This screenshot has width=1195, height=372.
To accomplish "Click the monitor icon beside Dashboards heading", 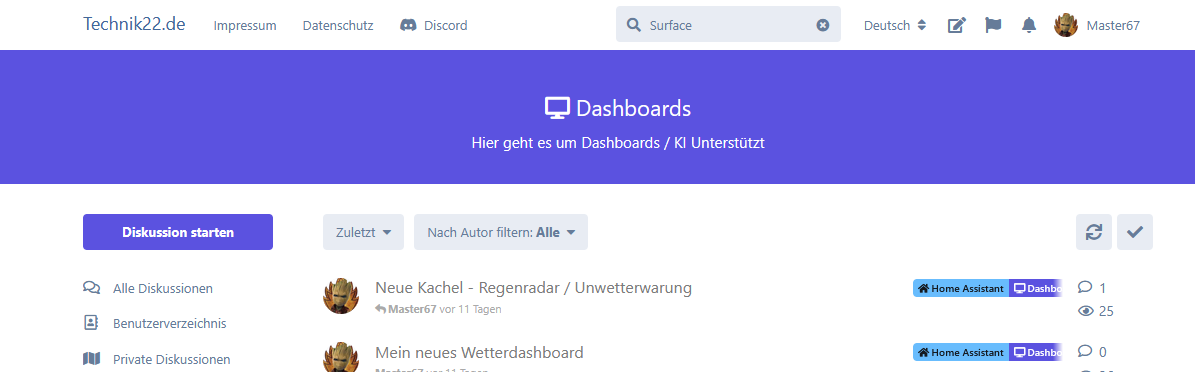I will pos(557,108).
